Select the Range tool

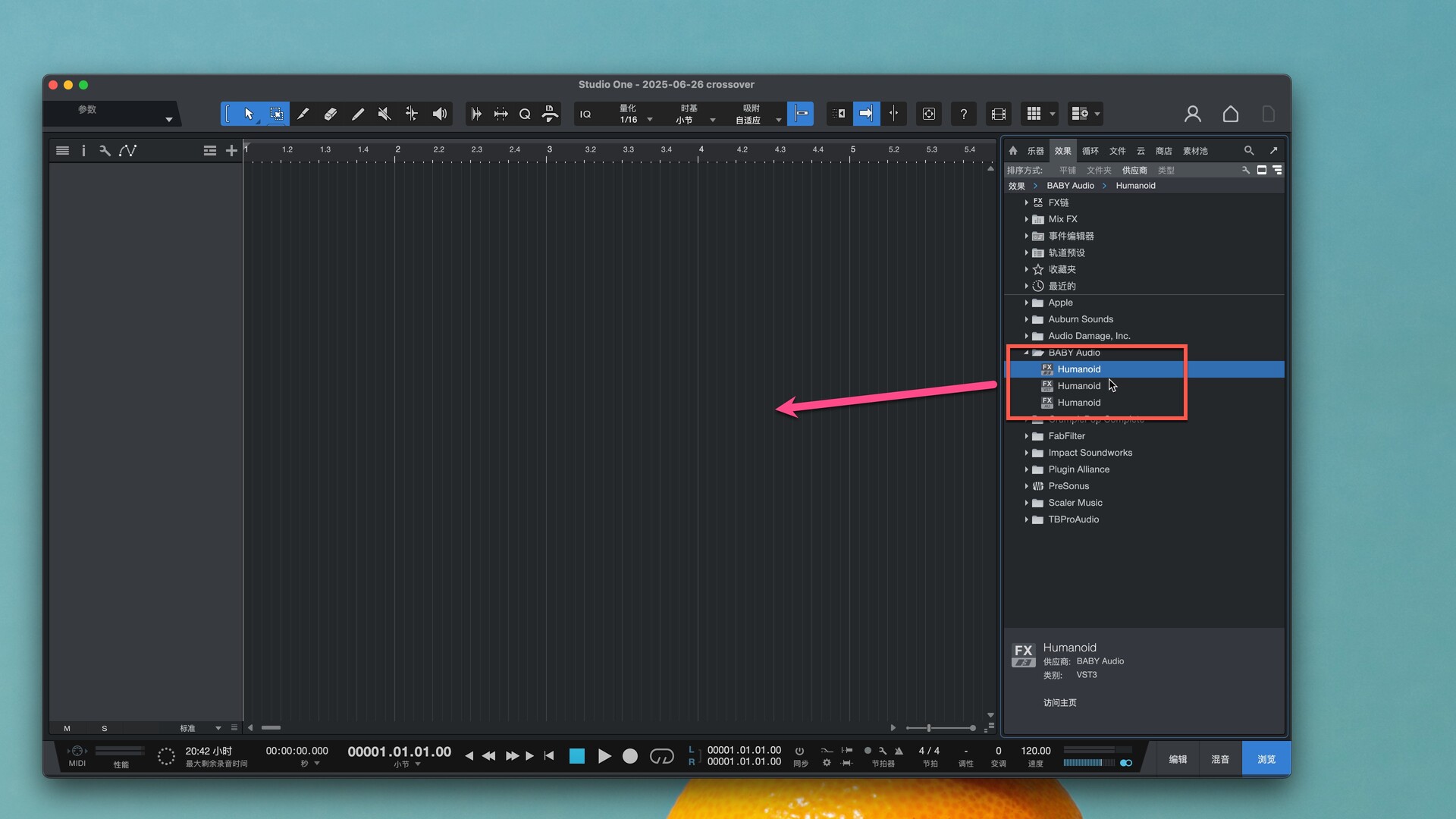(x=277, y=114)
